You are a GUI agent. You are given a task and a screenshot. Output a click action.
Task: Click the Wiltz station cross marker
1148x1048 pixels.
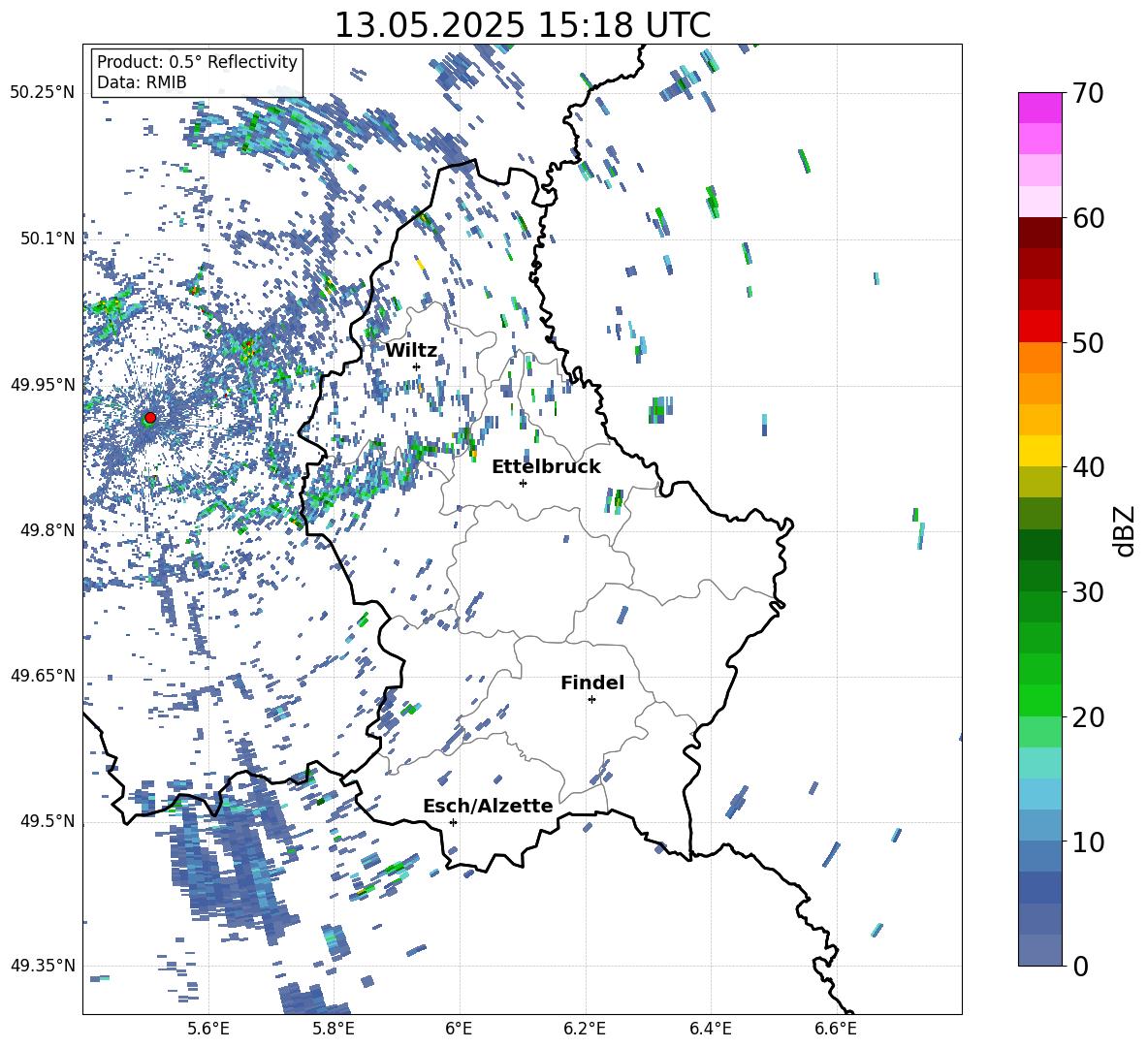(x=417, y=366)
